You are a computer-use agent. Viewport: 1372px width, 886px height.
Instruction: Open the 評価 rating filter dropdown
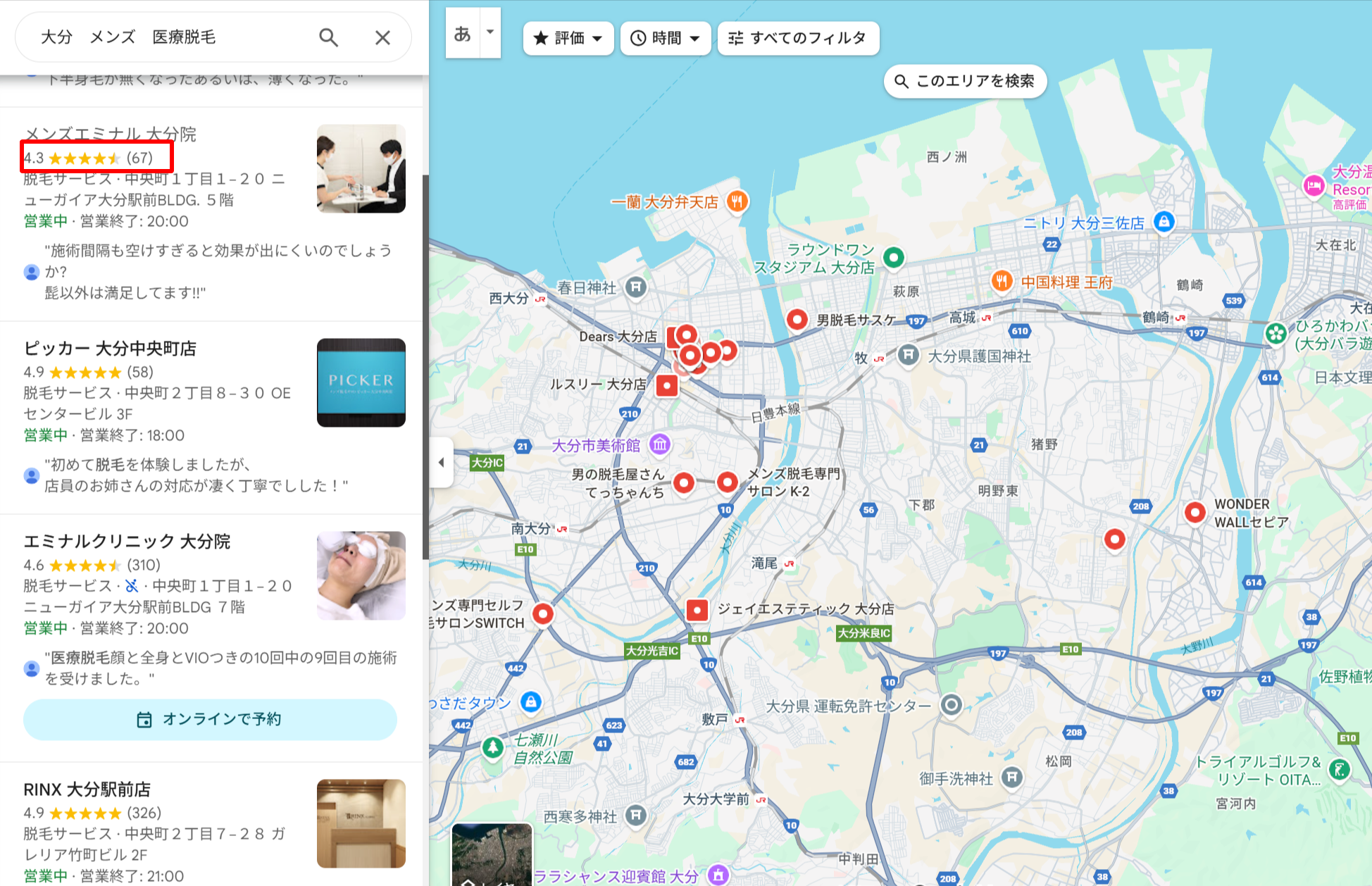click(568, 39)
